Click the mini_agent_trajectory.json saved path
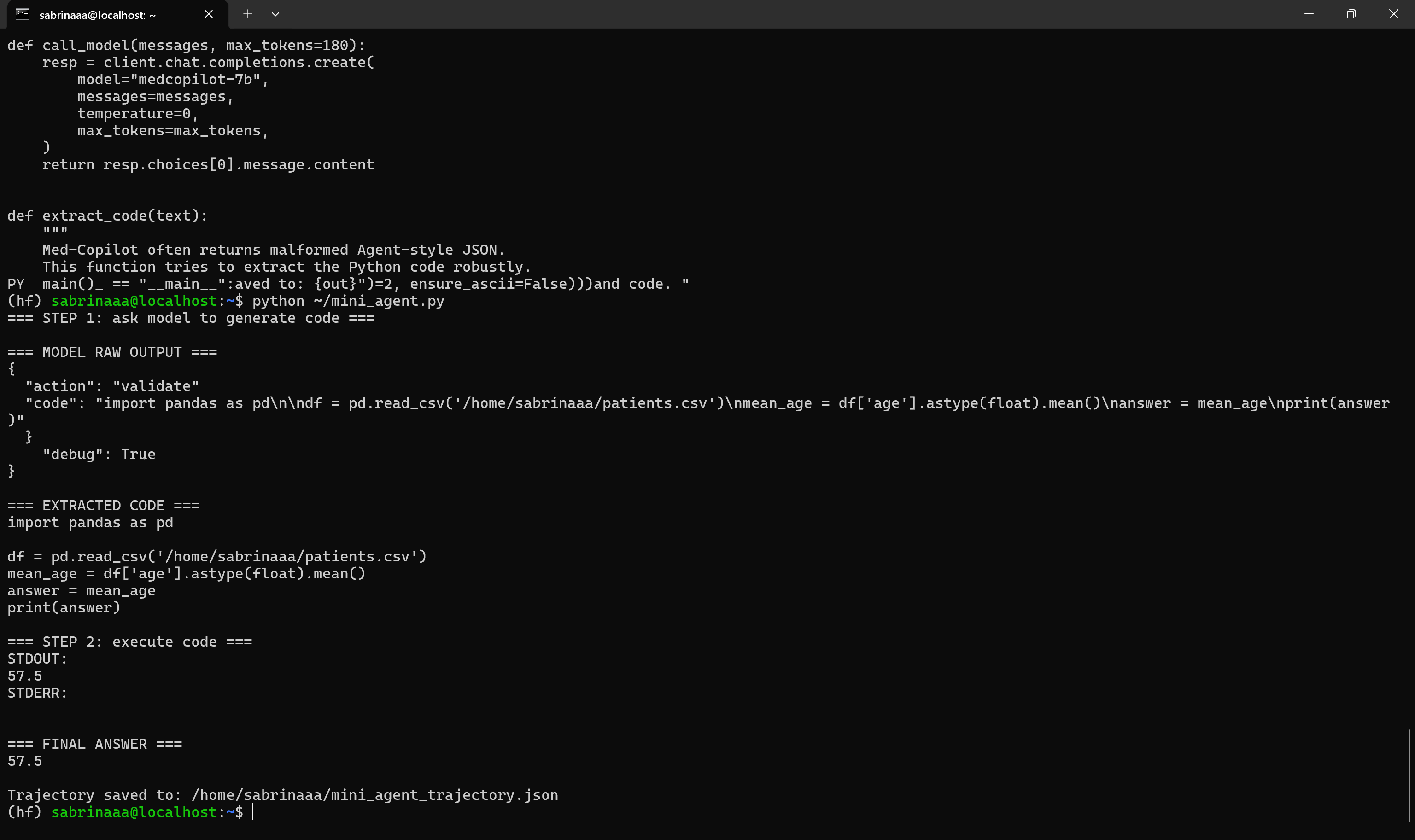Screen dimensions: 1415x840 (x=374, y=795)
